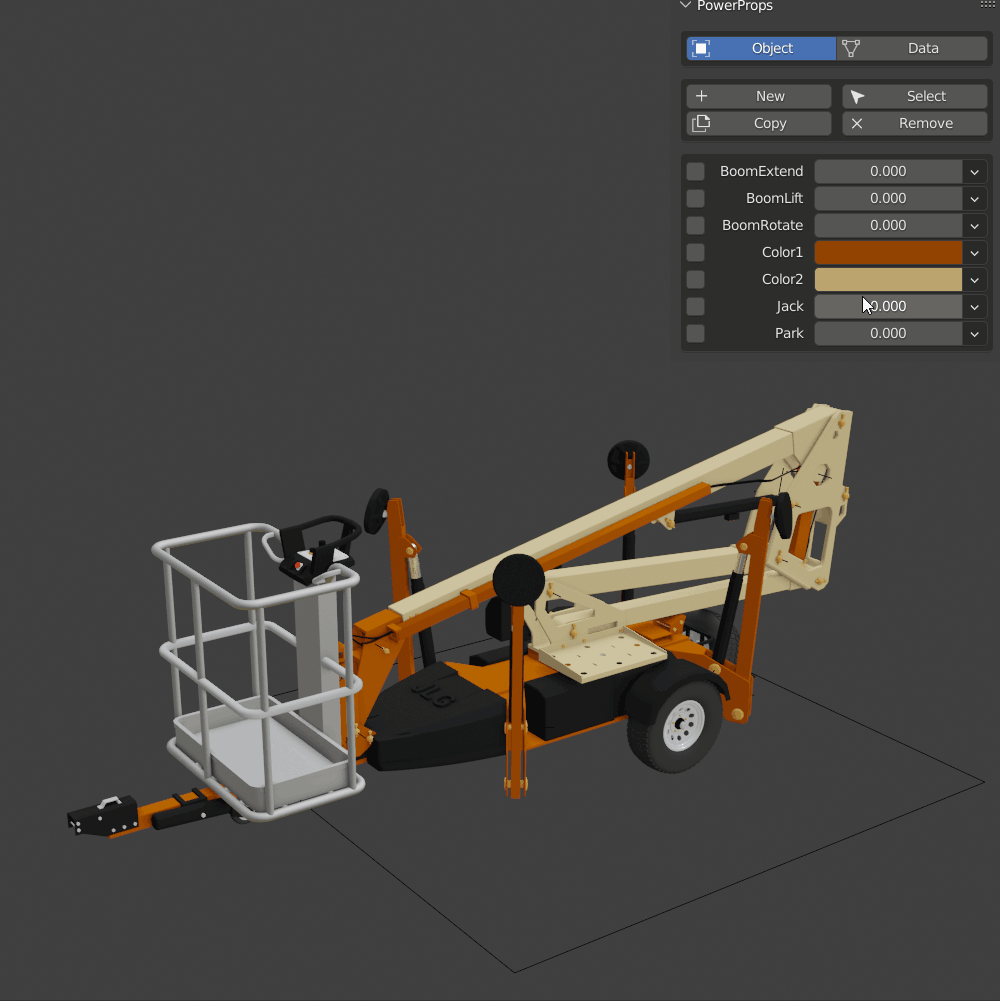Click the mesh data triangle icon

point(851,49)
